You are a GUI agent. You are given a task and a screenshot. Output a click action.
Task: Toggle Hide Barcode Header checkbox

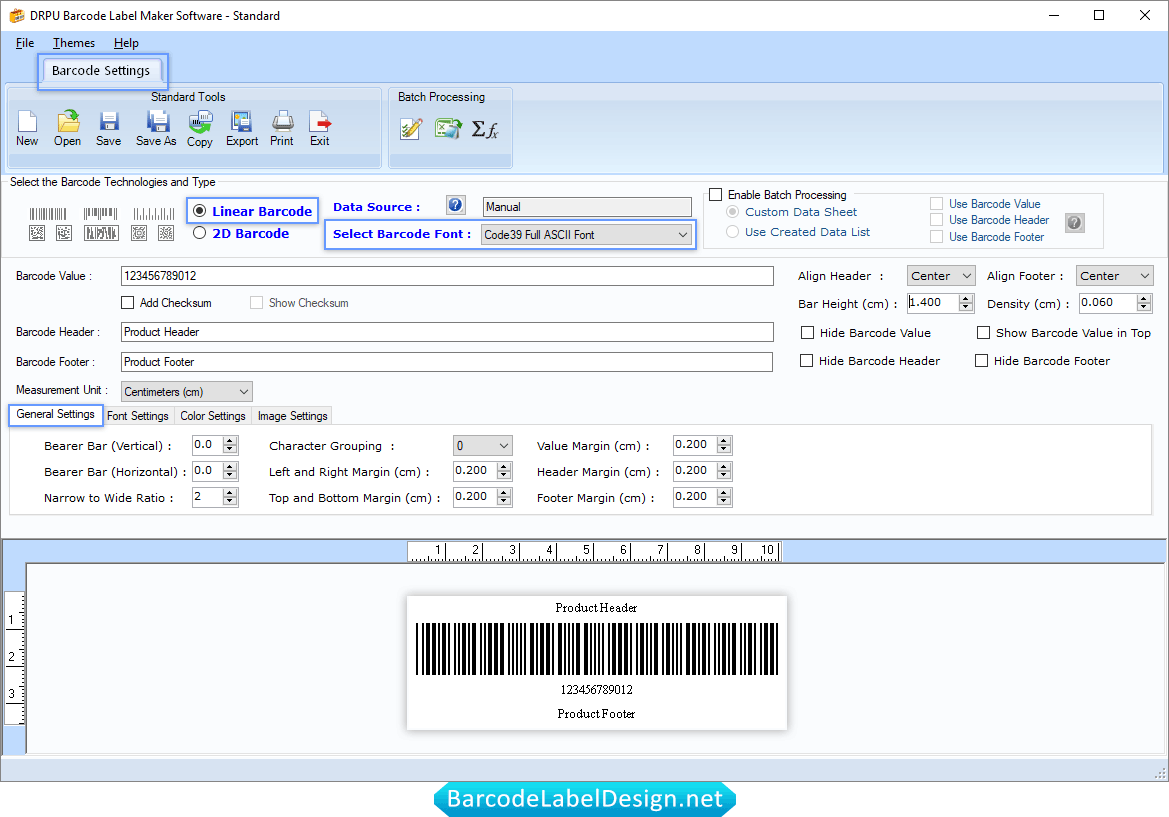tap(806, 361)
